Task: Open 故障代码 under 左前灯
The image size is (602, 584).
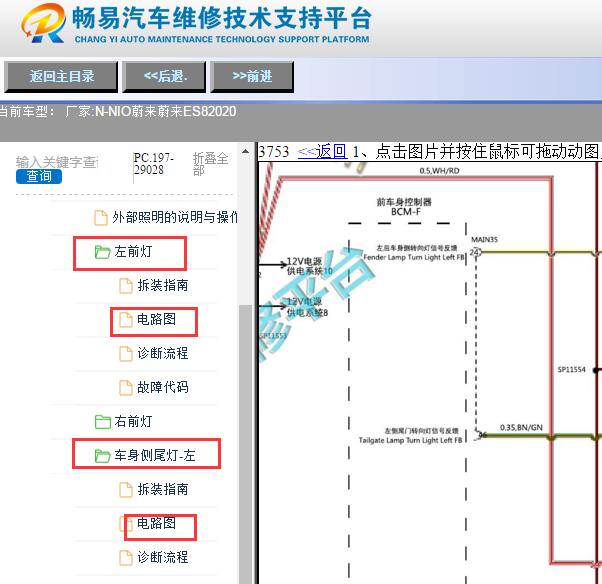Action: [x=163, y=387]
